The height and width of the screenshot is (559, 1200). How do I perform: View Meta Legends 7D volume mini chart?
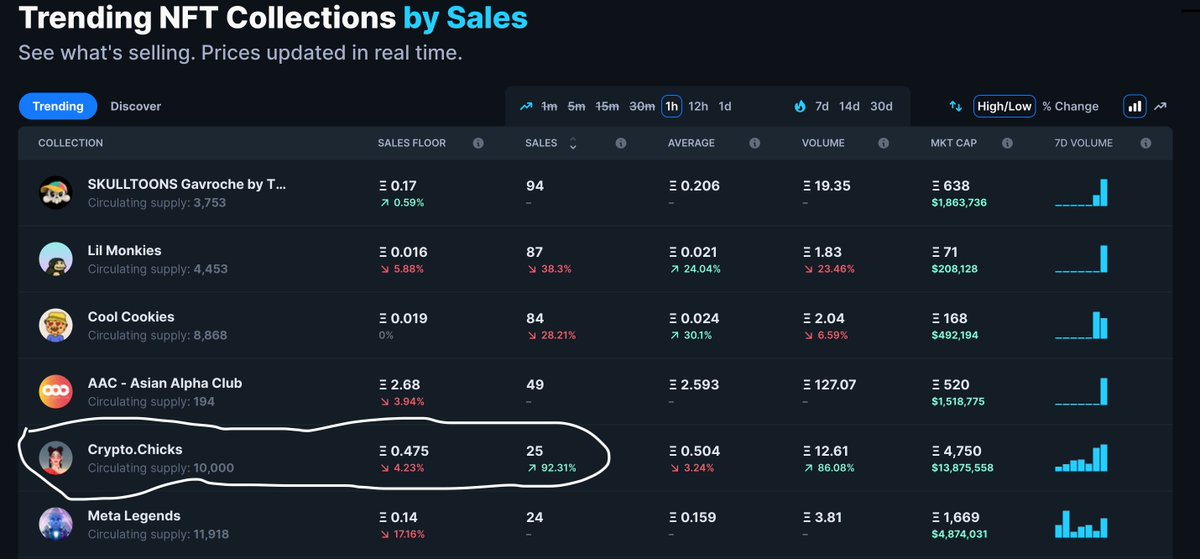(x=1081, y=524)
